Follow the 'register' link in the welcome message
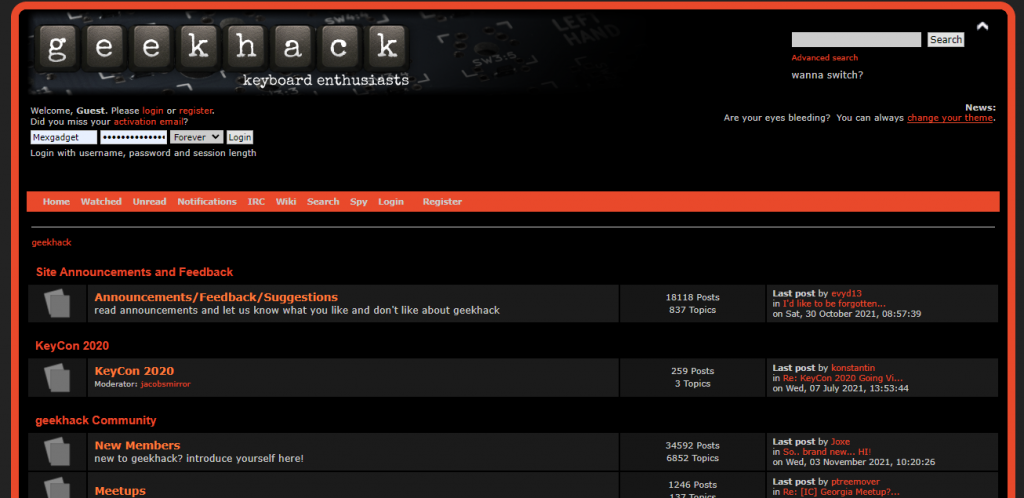 point(196,111)
